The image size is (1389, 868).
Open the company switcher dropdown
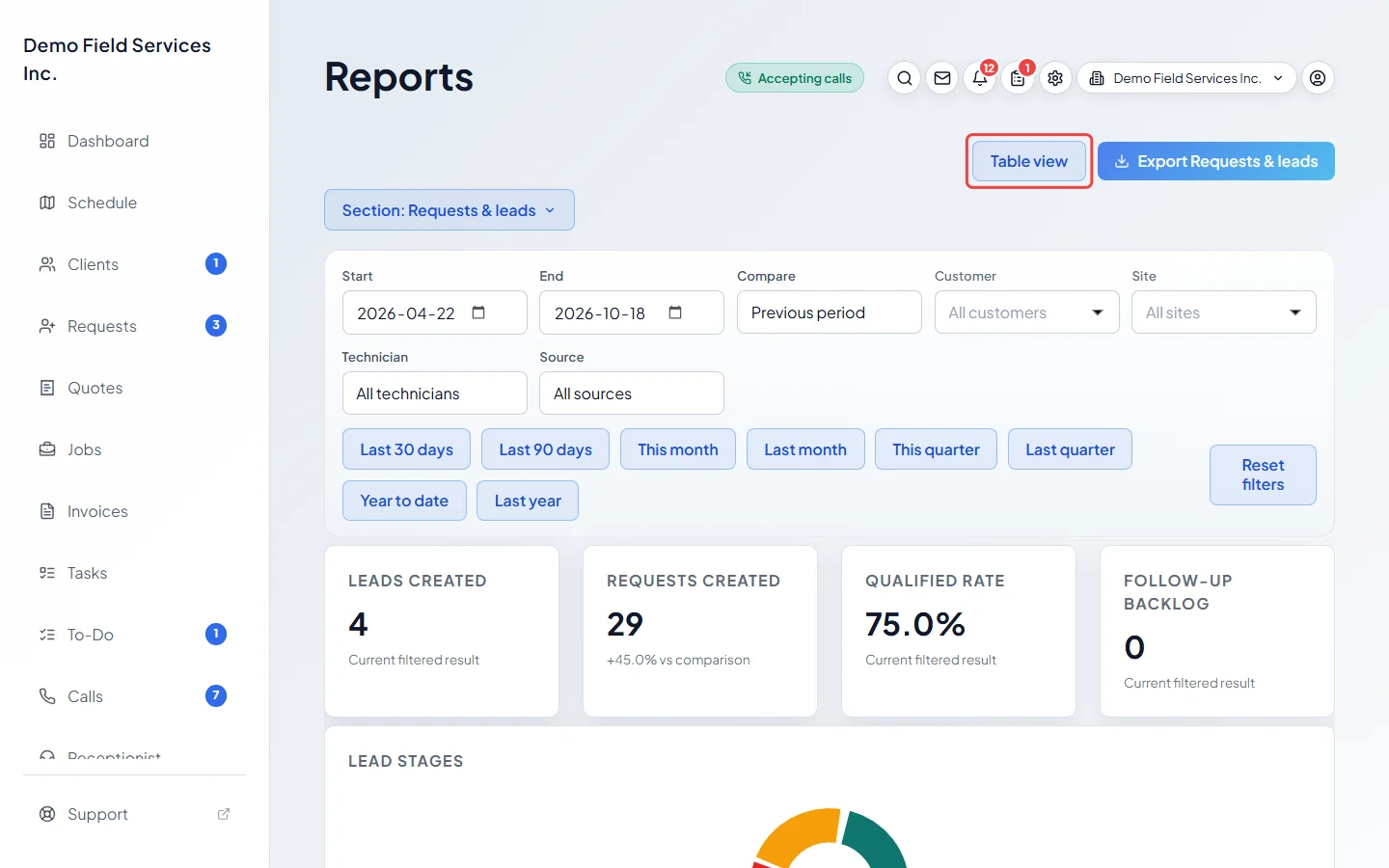tap(1186, 78)
